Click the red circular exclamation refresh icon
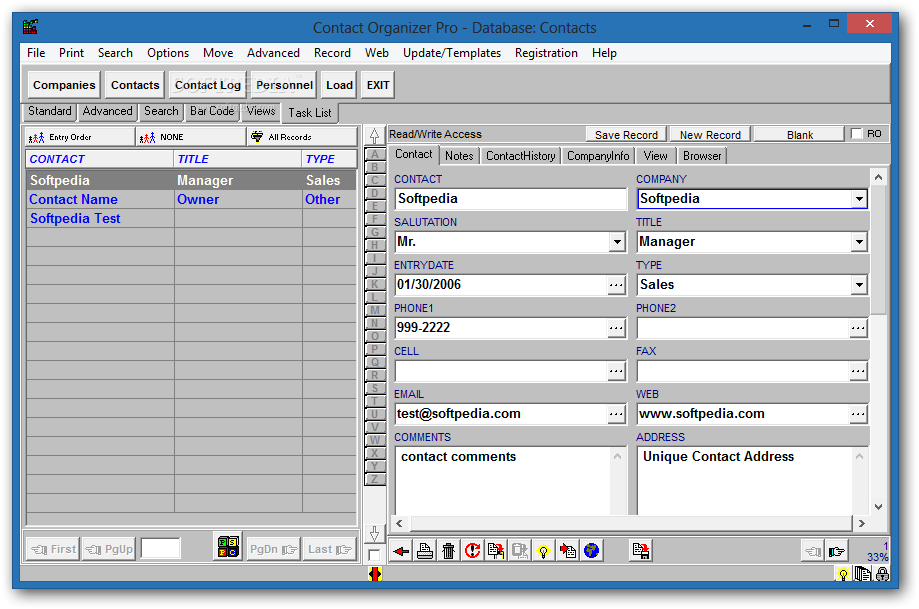The width and height of the screenshot is (919, 609). (x=472, y=551)
